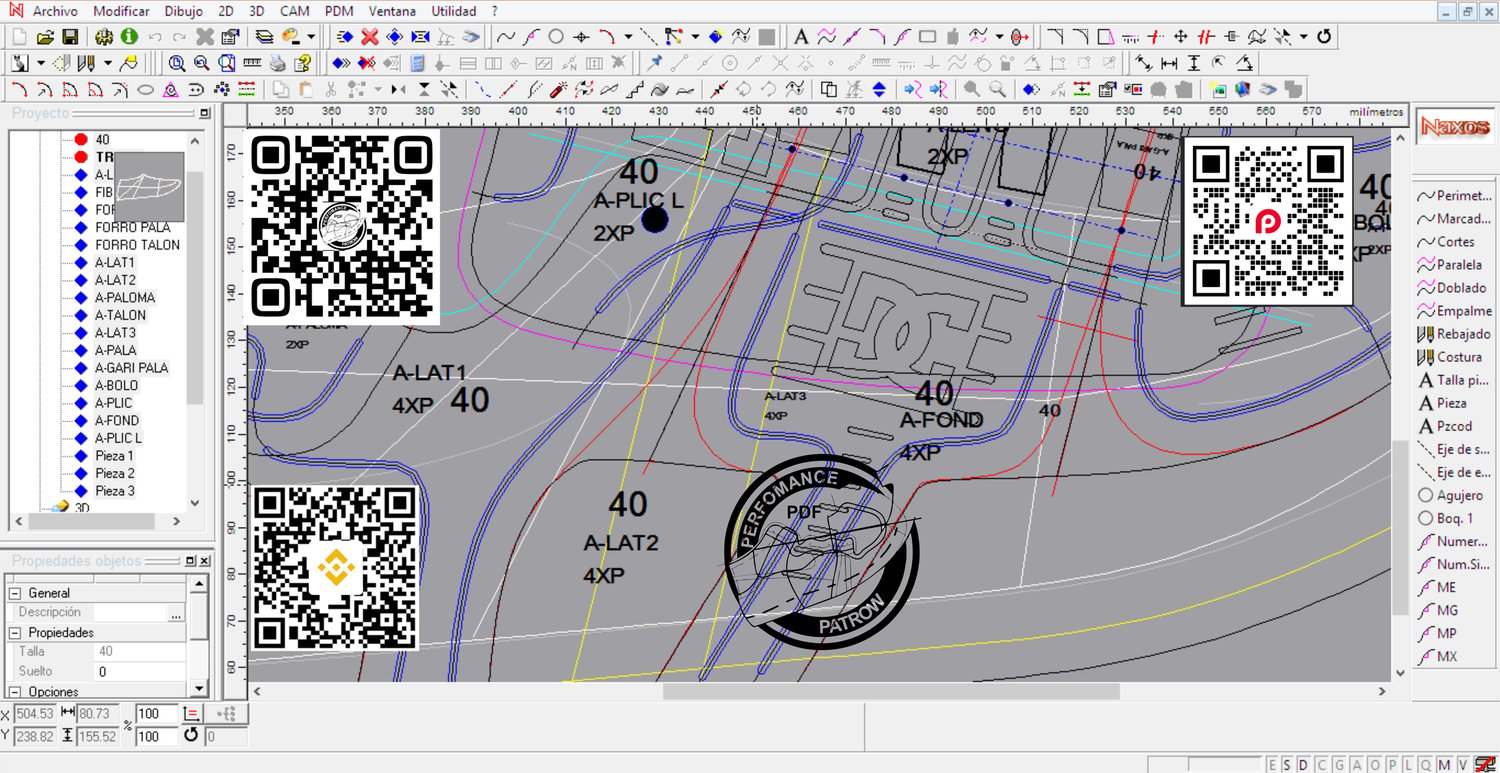Click the green information icon

click(x=129, y=37)
